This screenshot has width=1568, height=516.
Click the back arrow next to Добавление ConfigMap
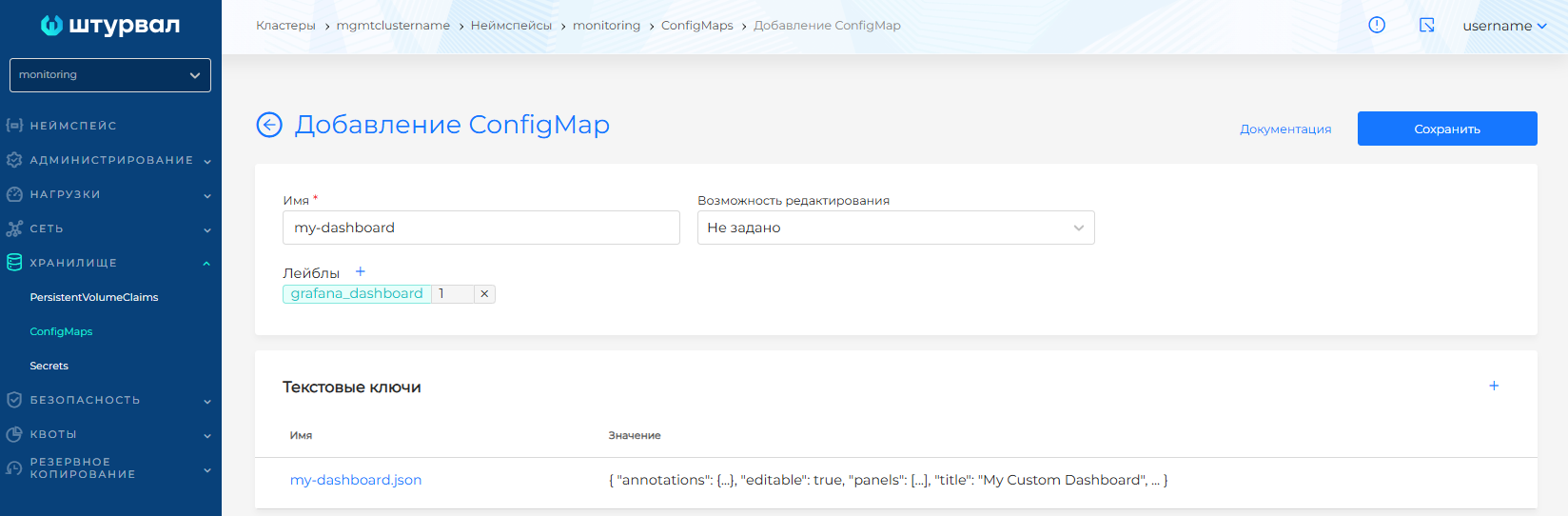point(269,125)
